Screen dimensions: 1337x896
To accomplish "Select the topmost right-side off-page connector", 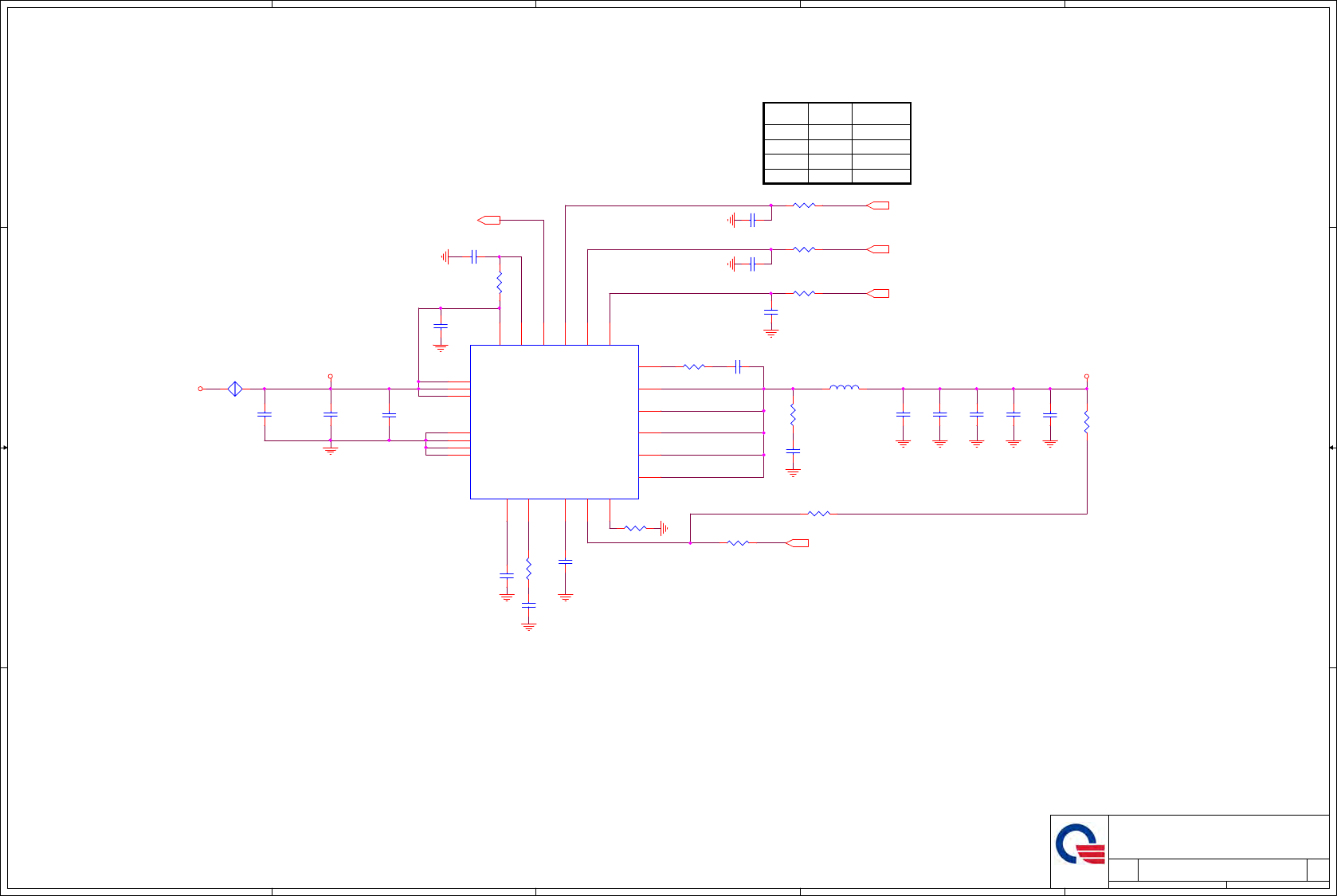I will click(877, 205).
